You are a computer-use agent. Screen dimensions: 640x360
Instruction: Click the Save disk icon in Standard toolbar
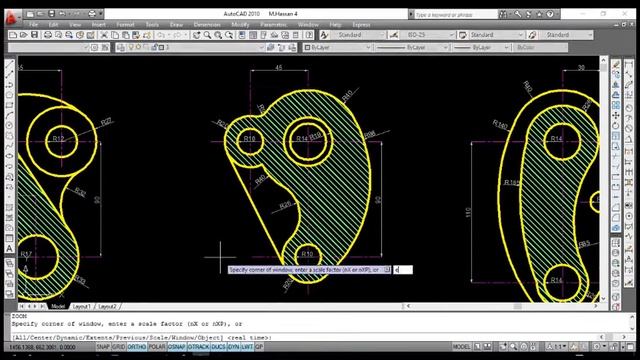pyautogui.click(x=34, y=35)
